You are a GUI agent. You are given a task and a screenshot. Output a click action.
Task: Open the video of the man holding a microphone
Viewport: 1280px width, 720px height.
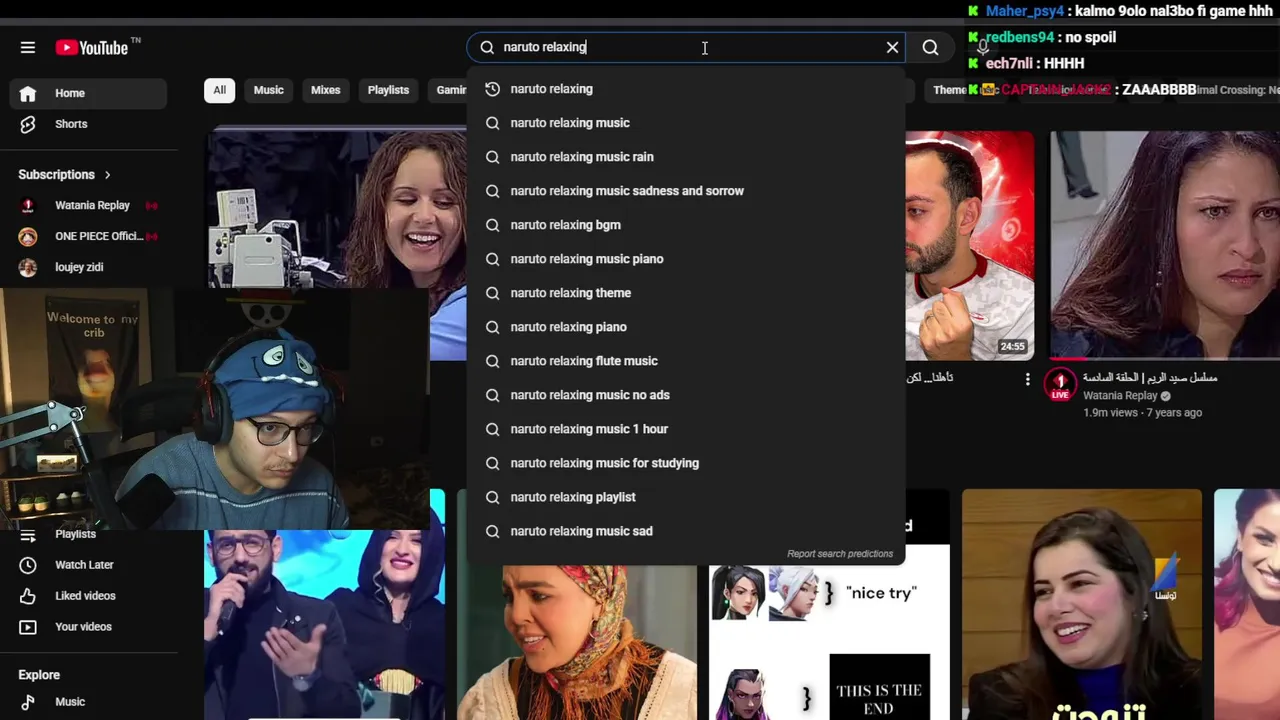click(x=324, y=625)
